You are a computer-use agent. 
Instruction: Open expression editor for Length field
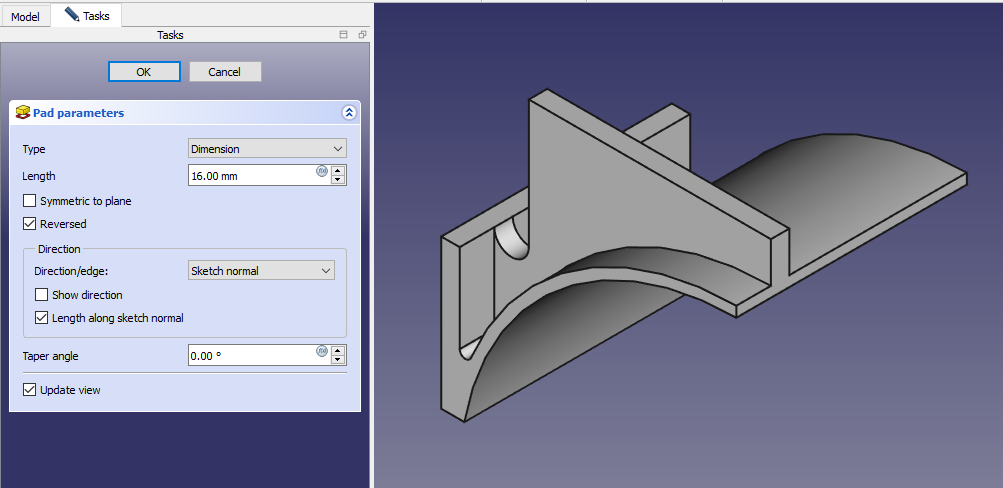[322, 171]
